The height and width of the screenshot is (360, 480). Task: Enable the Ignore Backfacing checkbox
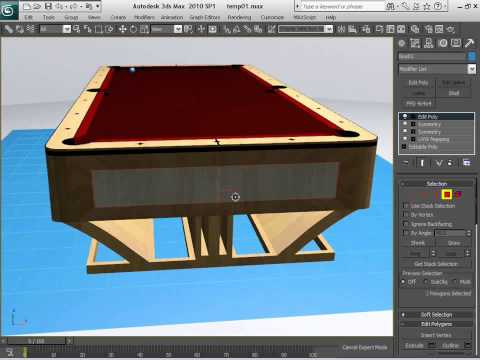tap(406, 224)
